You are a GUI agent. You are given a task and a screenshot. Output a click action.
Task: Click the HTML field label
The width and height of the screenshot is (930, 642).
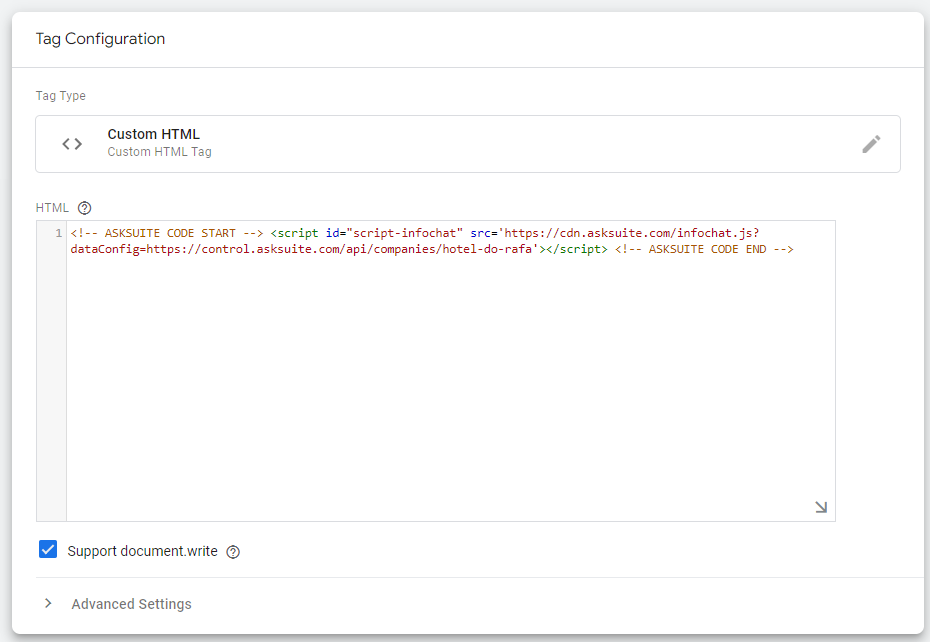(52, 208)
